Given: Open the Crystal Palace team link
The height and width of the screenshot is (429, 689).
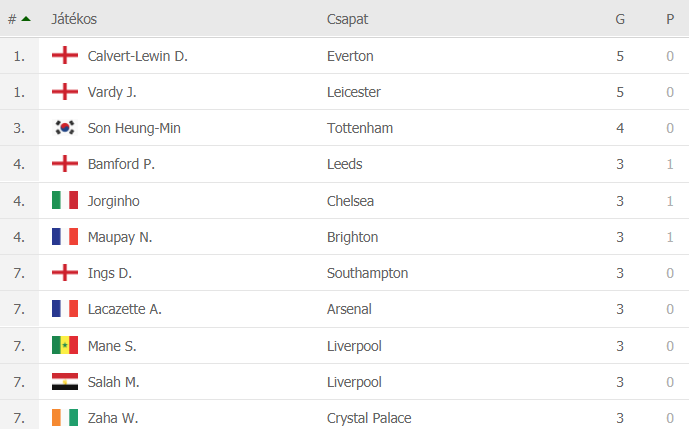Looking at the screenshot, I should click(369, 418).
